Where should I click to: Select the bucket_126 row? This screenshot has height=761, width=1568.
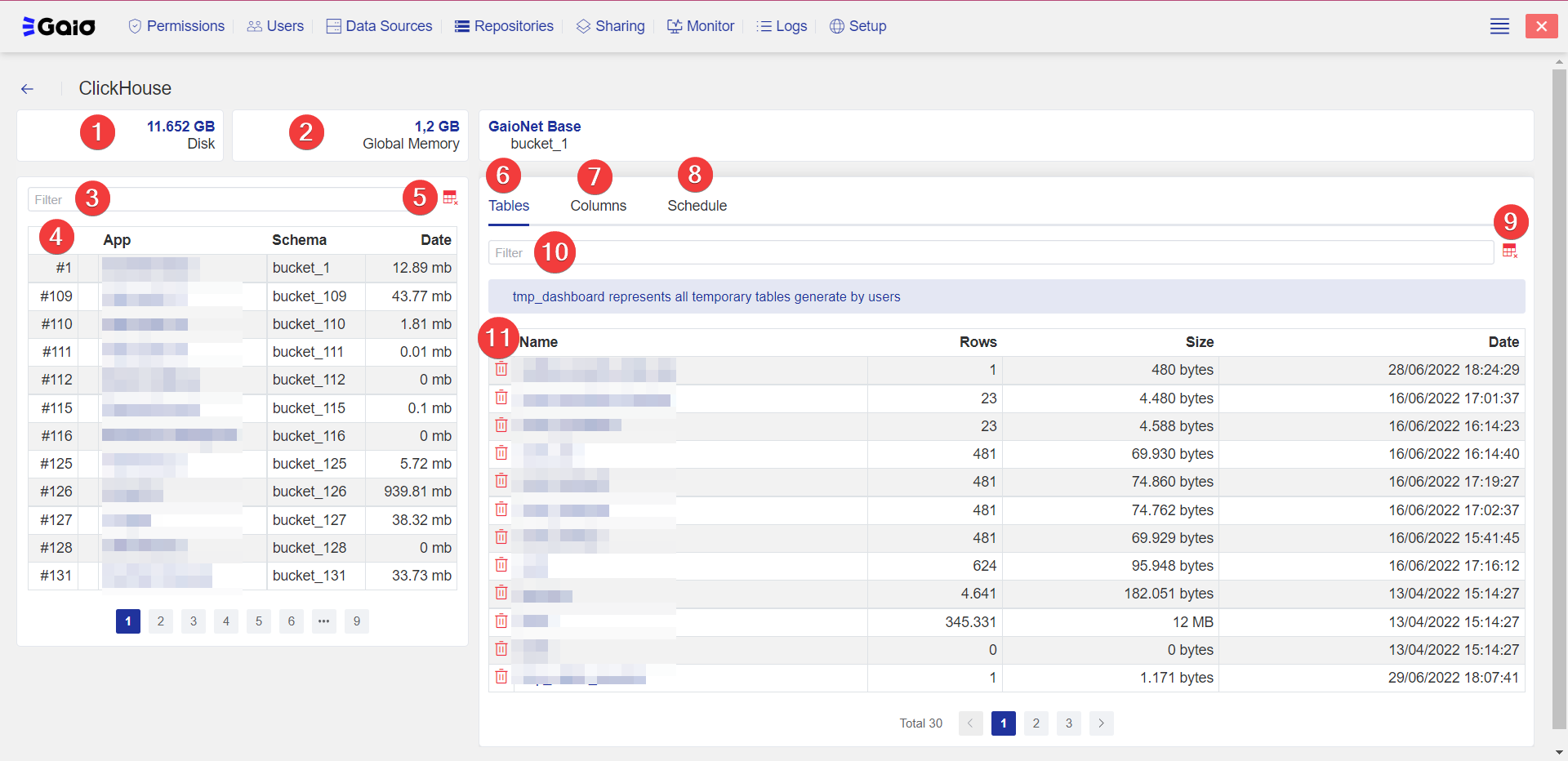click(x=243, y=492)
